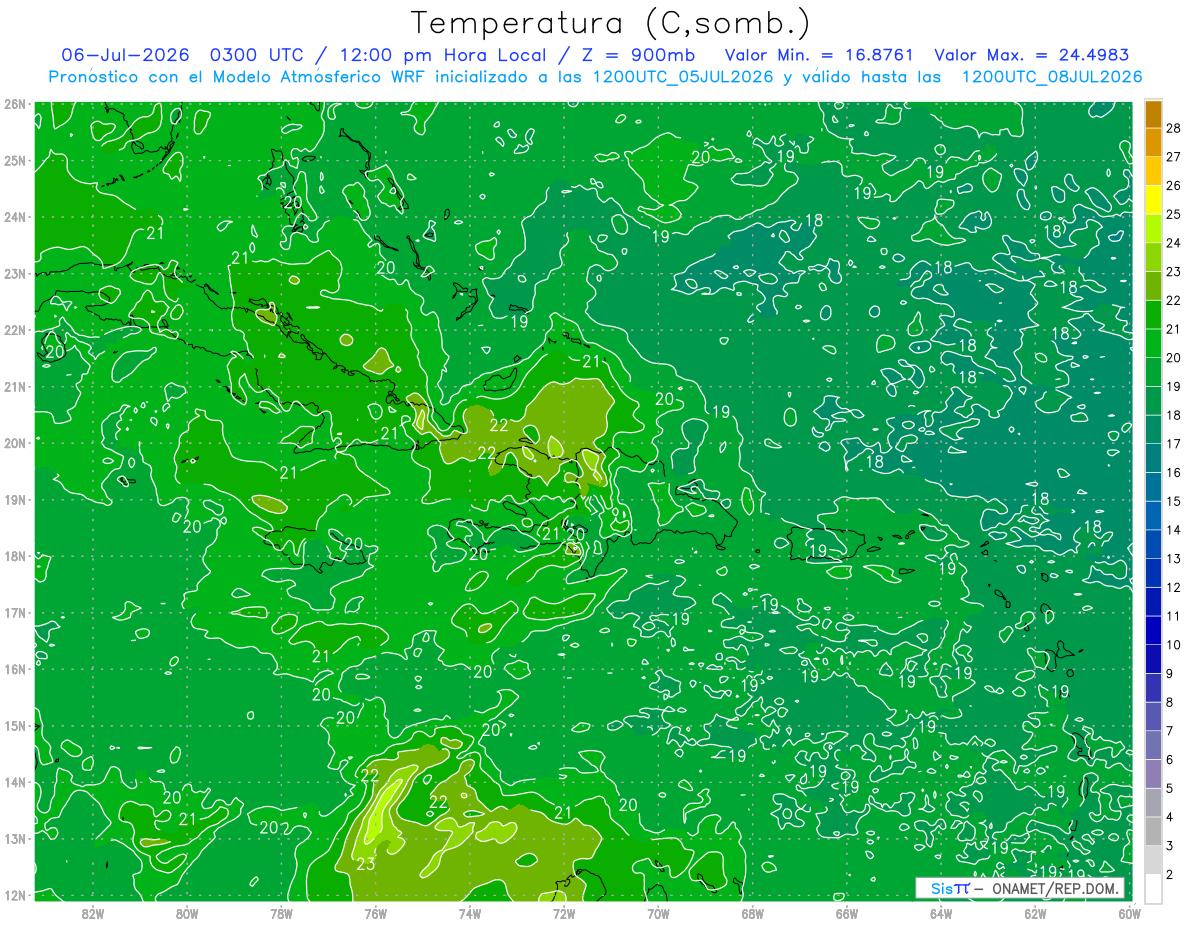The image size is (1200, 927).
Task: Click the longitude axis label "62W"
Action: pyautogui.click(x=1035, y=914)
